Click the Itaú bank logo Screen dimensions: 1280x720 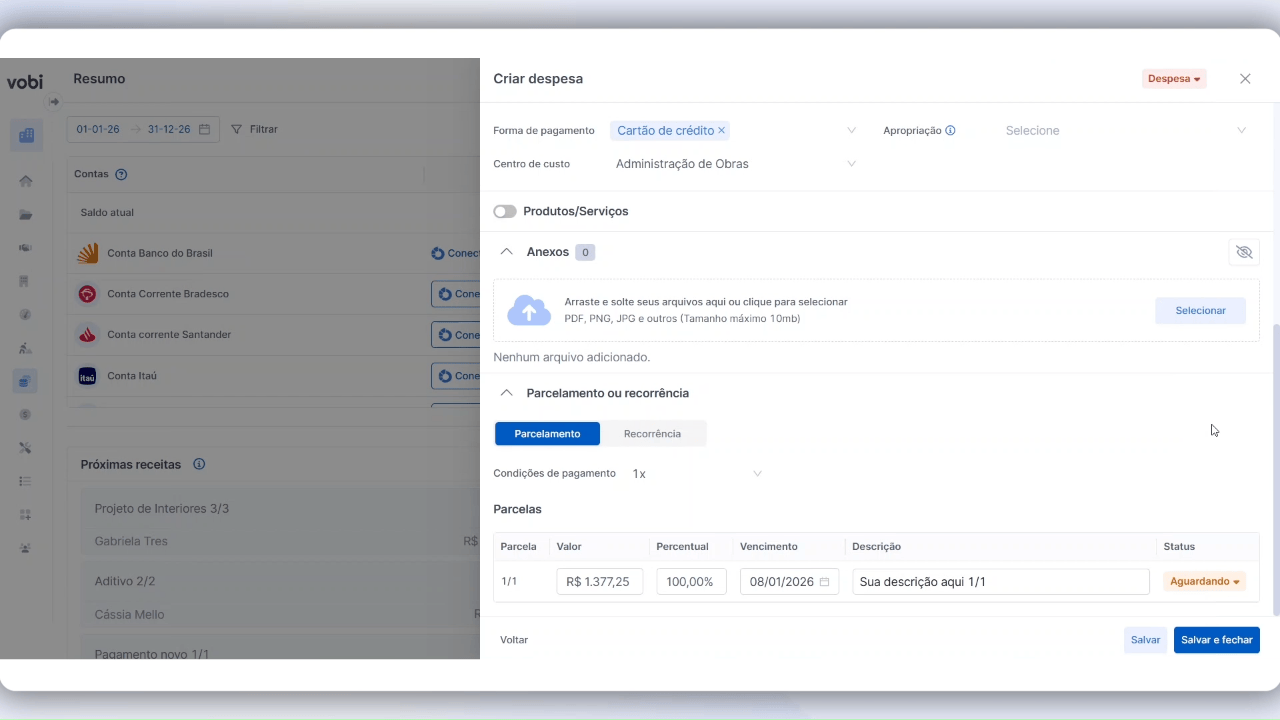pos(88,376)
